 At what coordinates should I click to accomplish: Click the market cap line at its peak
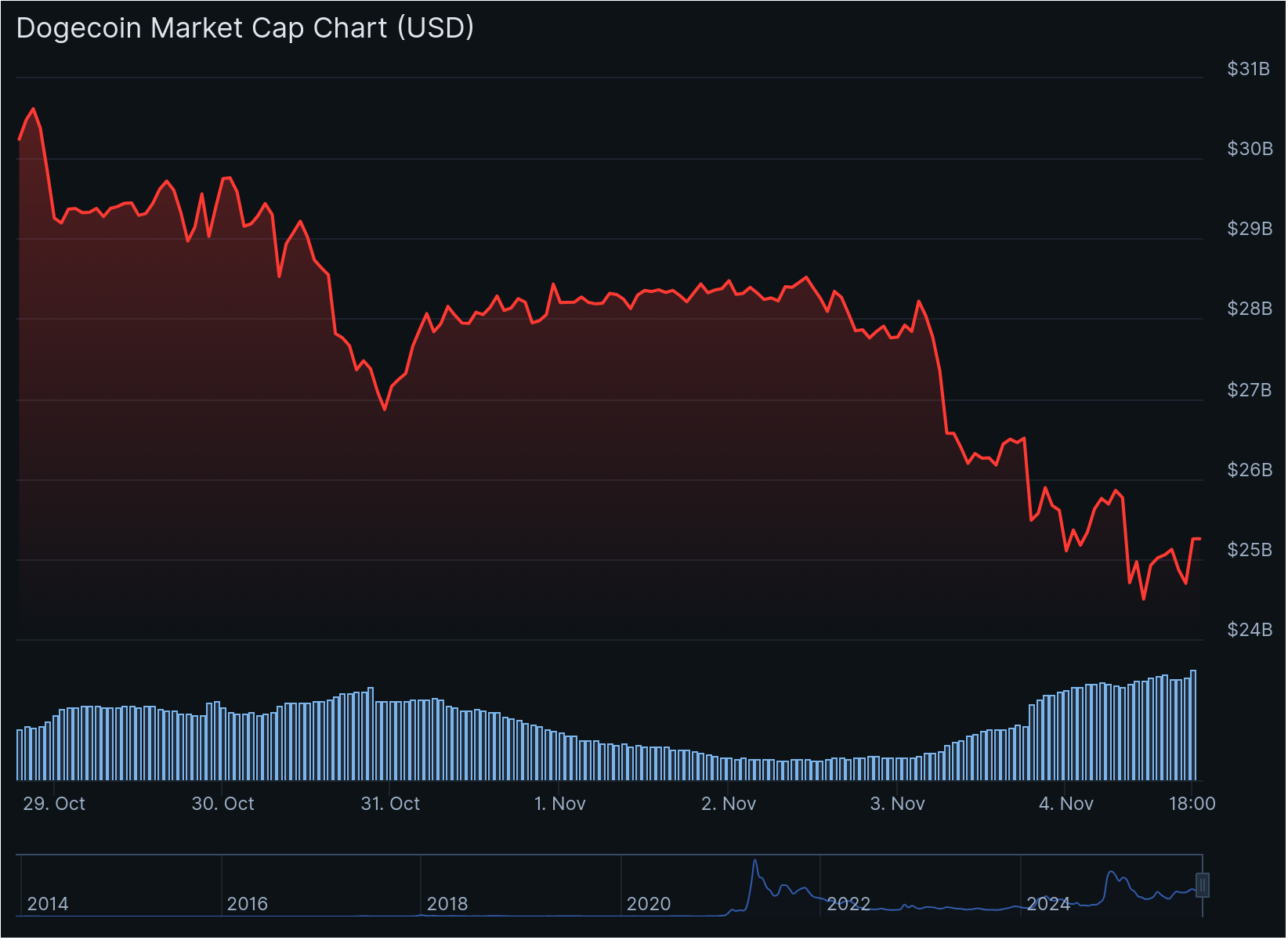click(32, 110)
